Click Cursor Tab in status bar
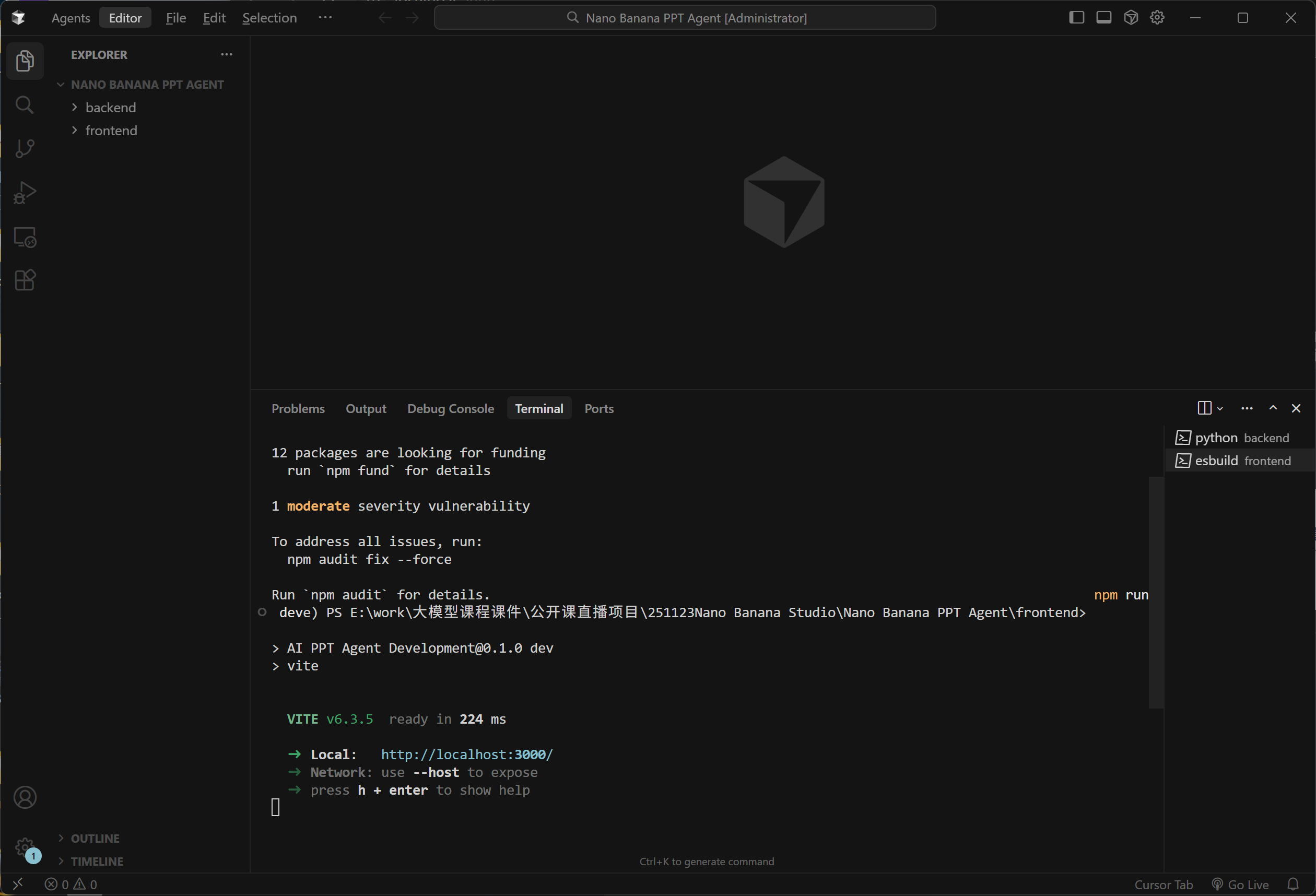This screenshot has height=896, width=1316. [1163, 884]
